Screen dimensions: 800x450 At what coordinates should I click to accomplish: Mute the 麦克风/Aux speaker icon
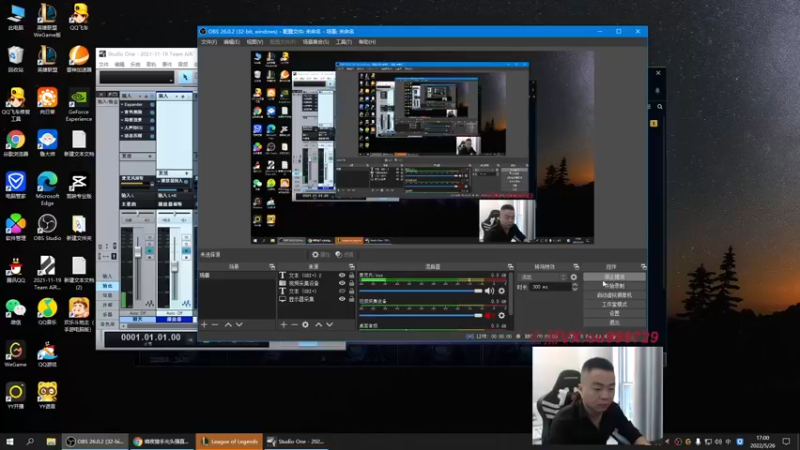click(x=489, y=291)
